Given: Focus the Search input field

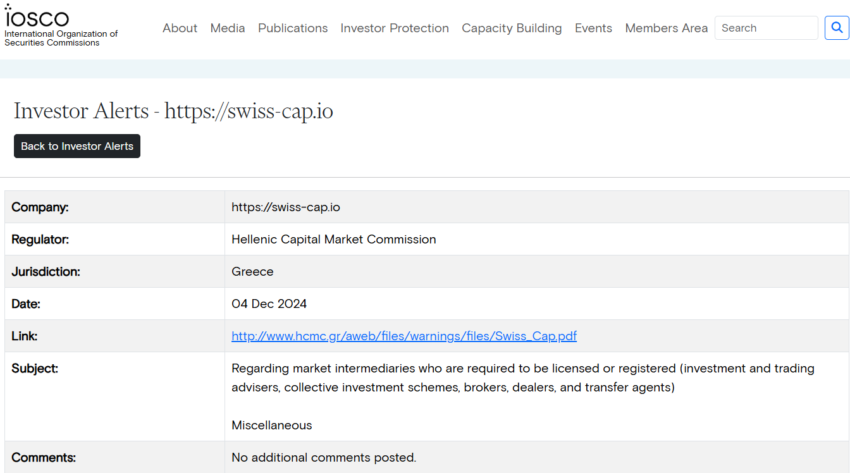Looking at the screenshot, I should 766,28.
